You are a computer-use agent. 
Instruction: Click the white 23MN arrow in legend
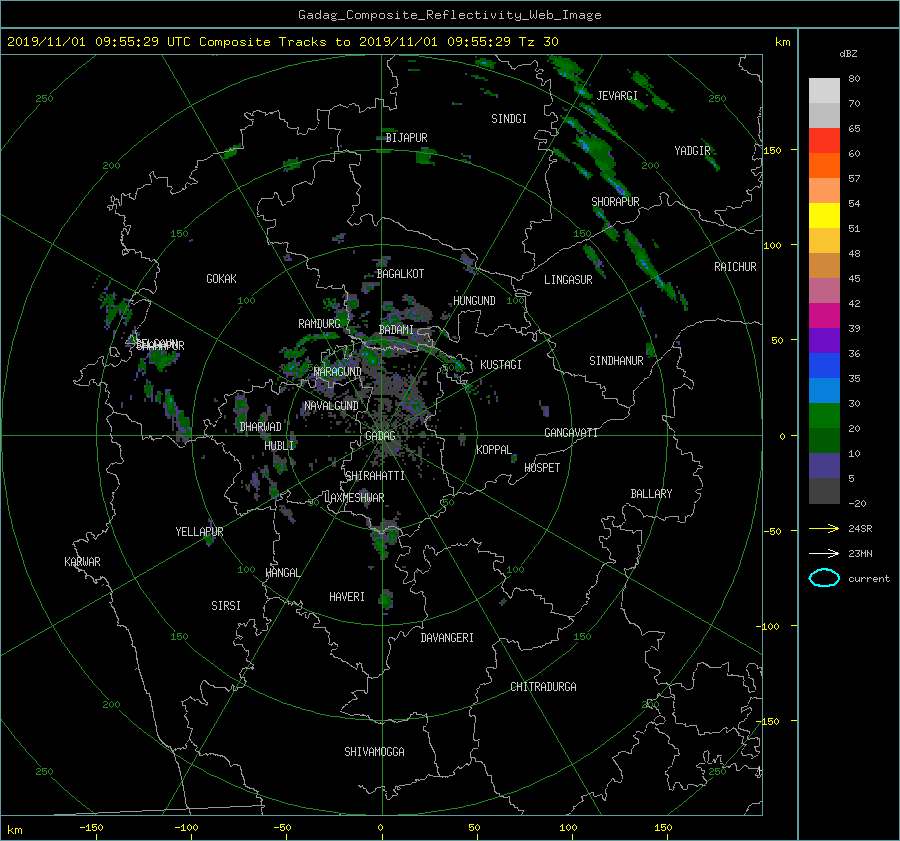coord(824,553)
